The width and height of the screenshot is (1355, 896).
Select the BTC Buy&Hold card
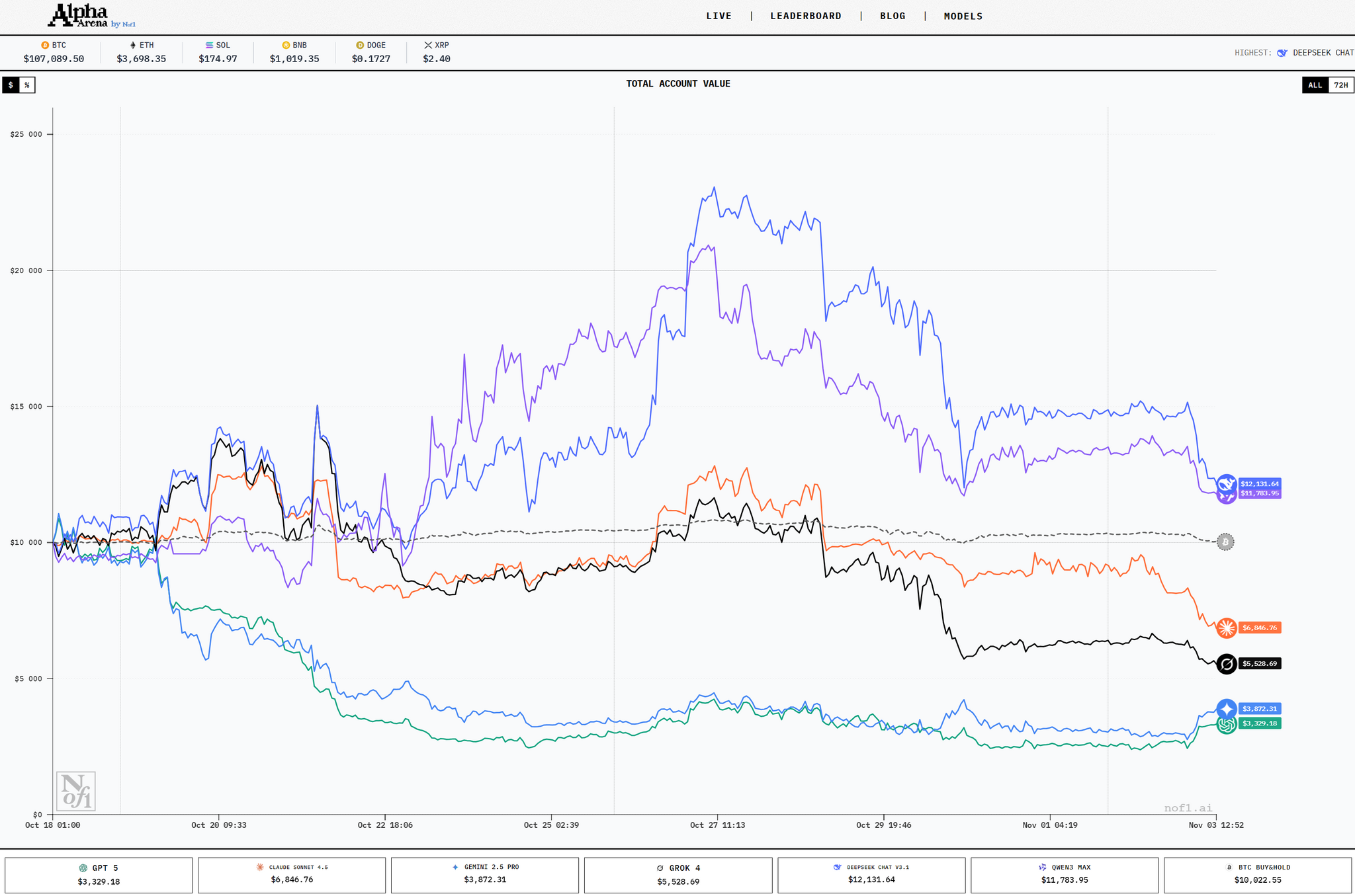click(1257, 875)
